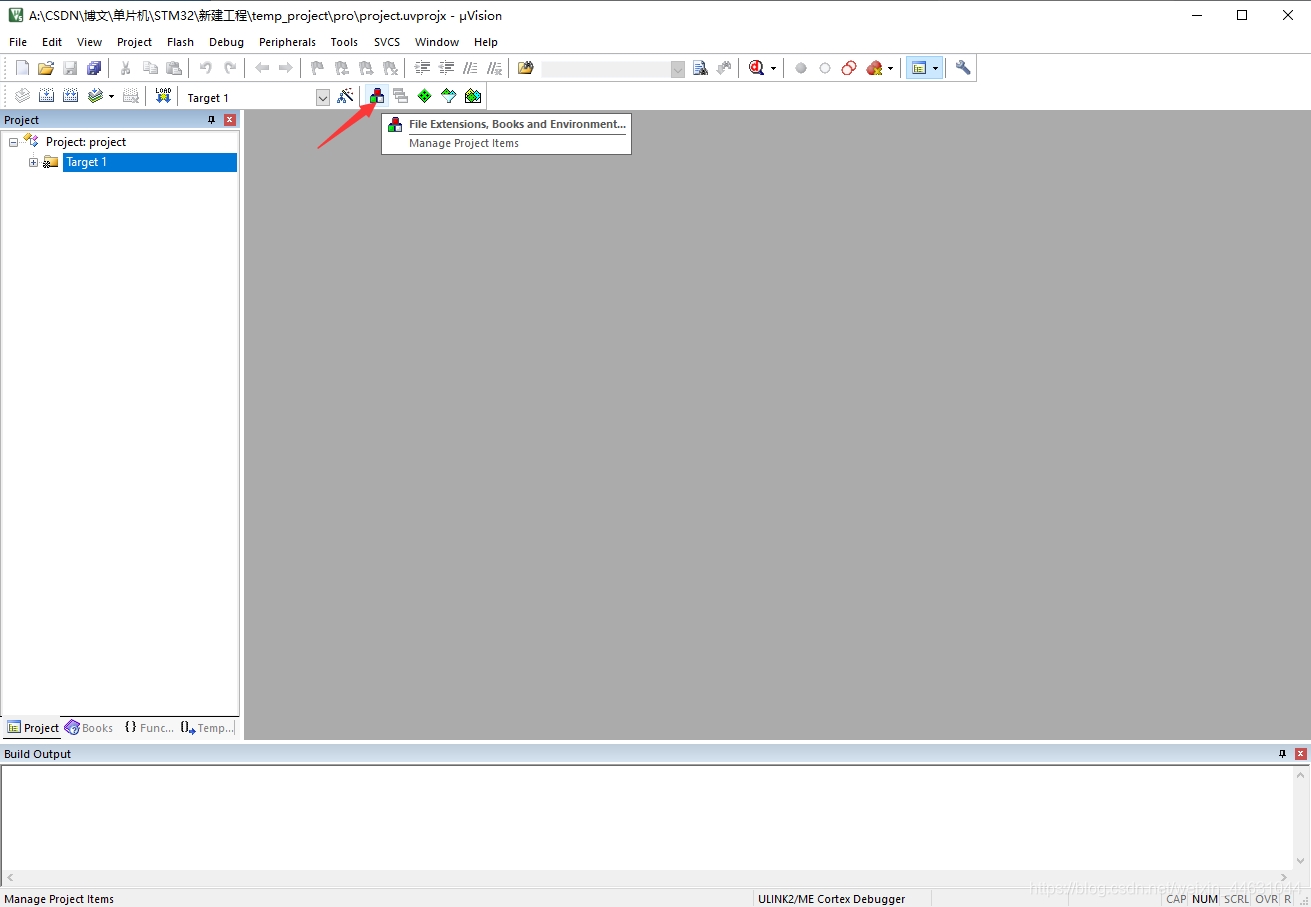Collapse the Project: project tree node
Image resolution: width=1311 pixels, height=907 pixels.
click(x=13, y=142)
